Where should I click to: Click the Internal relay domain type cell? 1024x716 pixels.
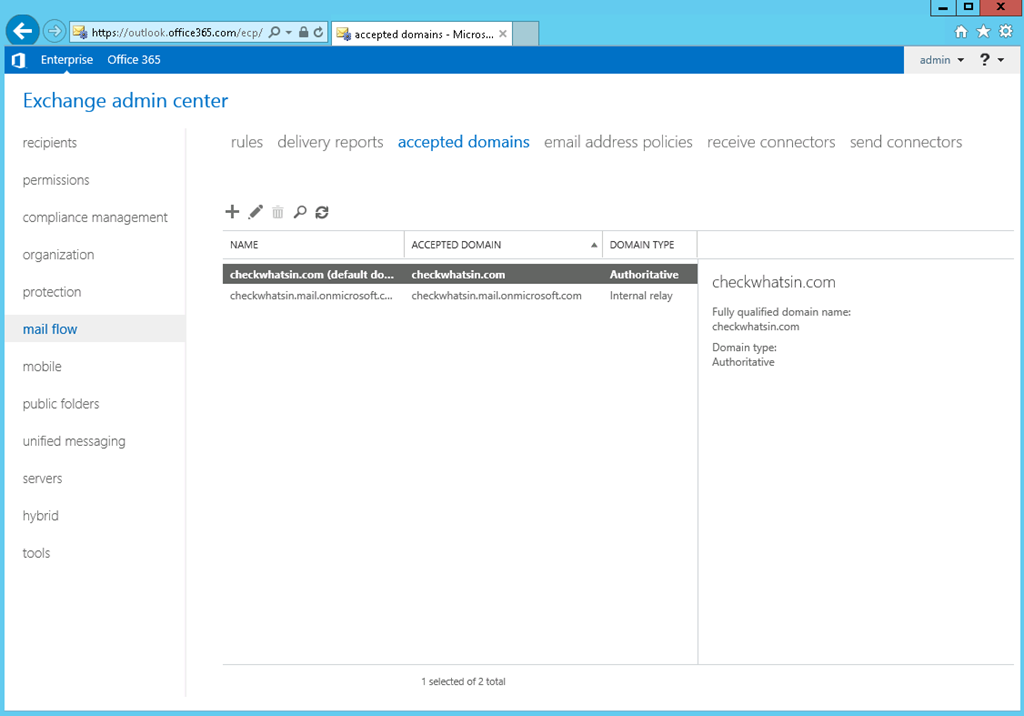[641, 296]
